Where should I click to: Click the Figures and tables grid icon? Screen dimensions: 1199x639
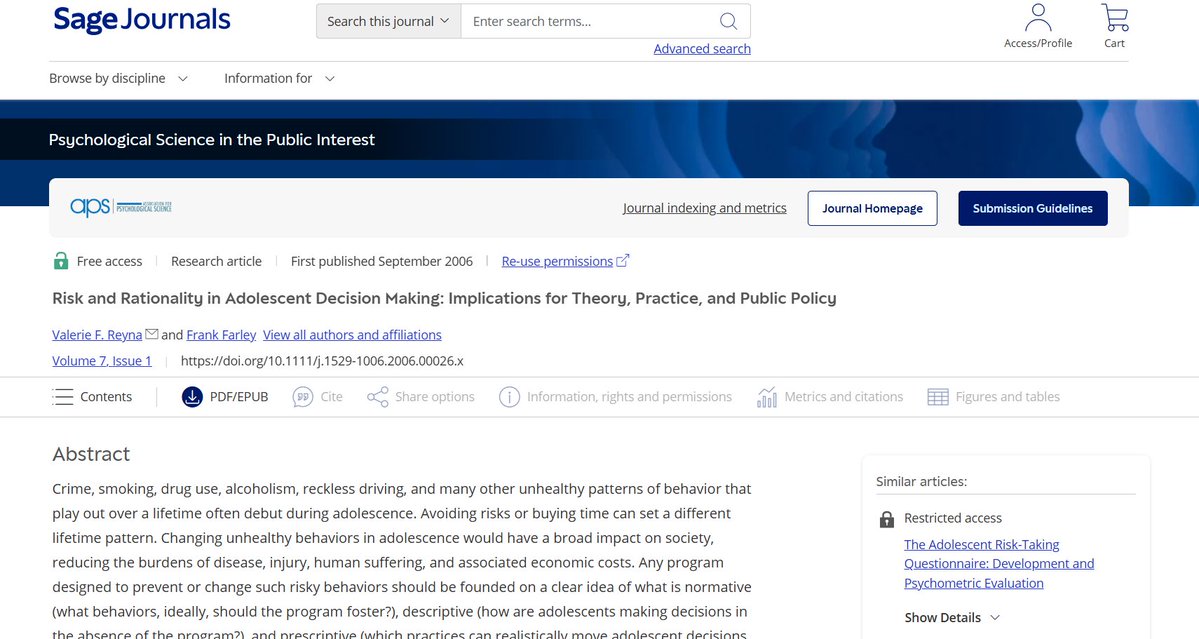click(x=937, y=397)
